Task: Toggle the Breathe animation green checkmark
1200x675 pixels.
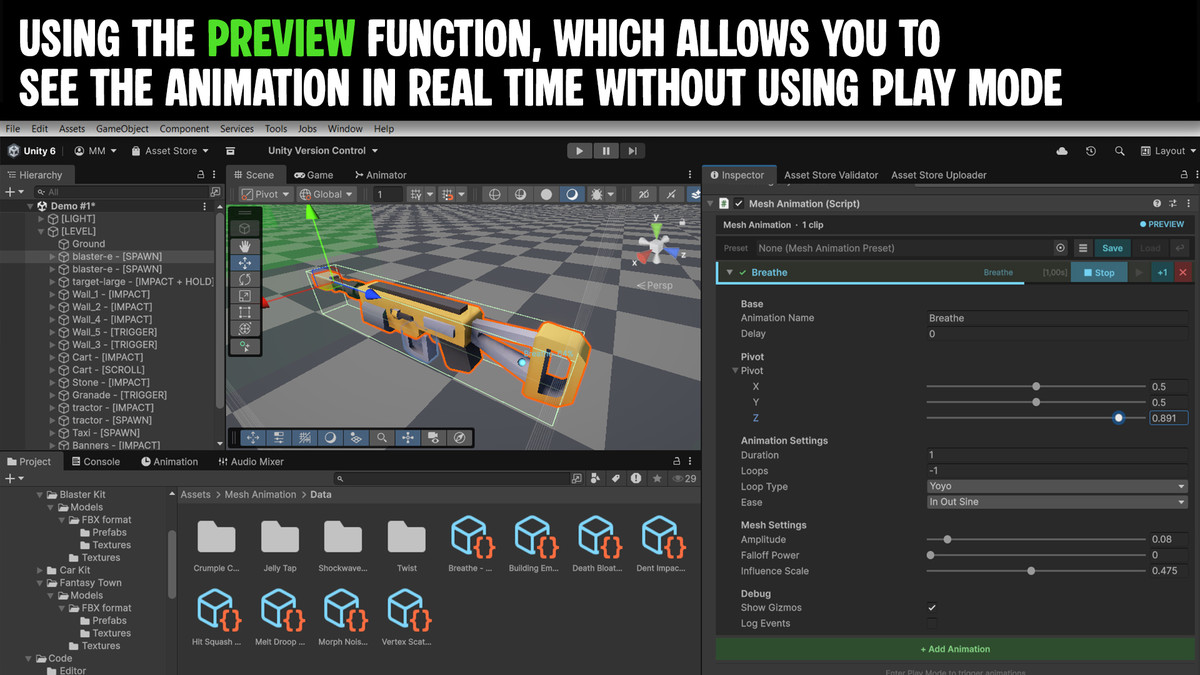Action: point(742,272)
